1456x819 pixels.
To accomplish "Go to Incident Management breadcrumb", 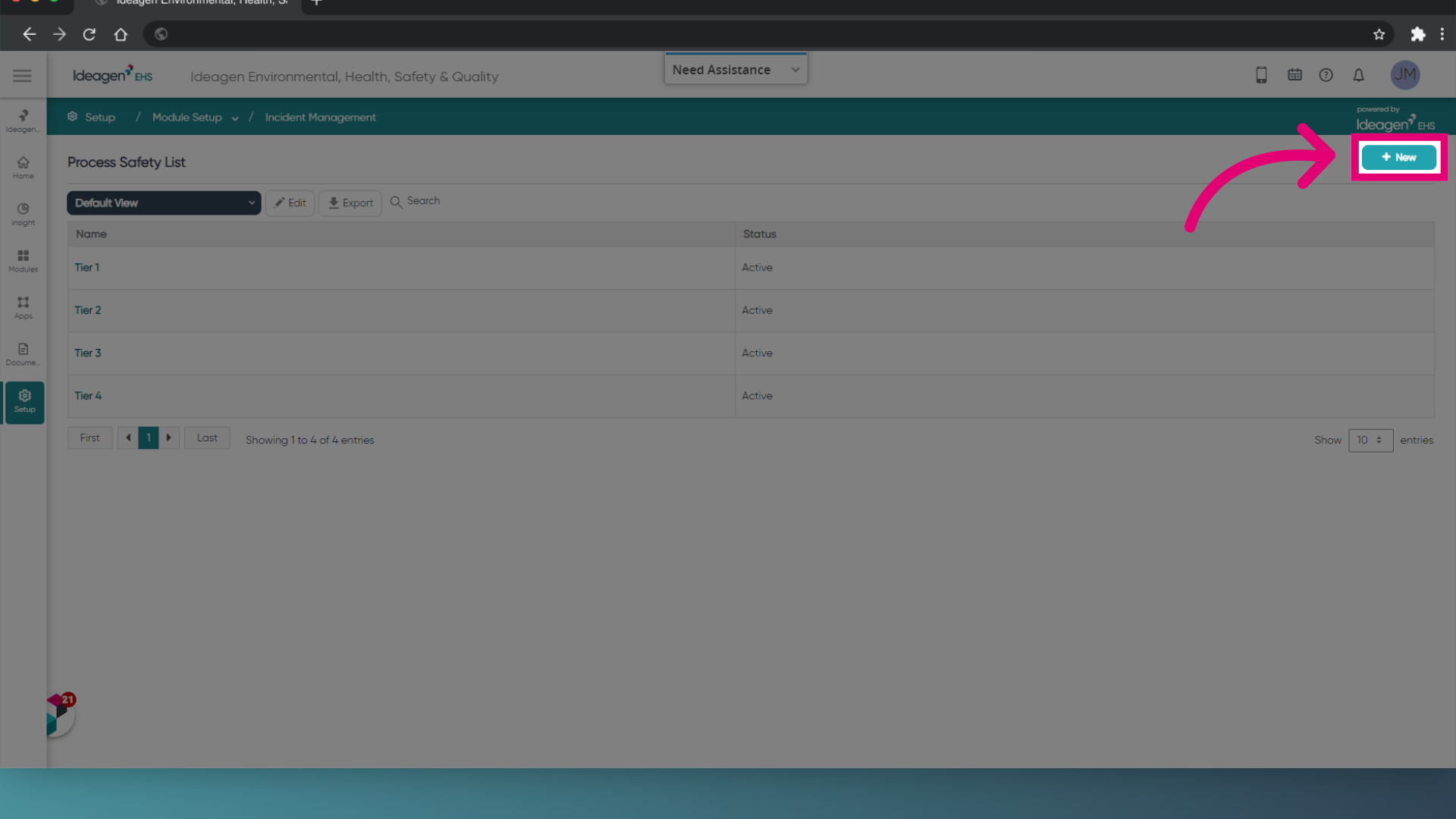I will tap(320, 118).
